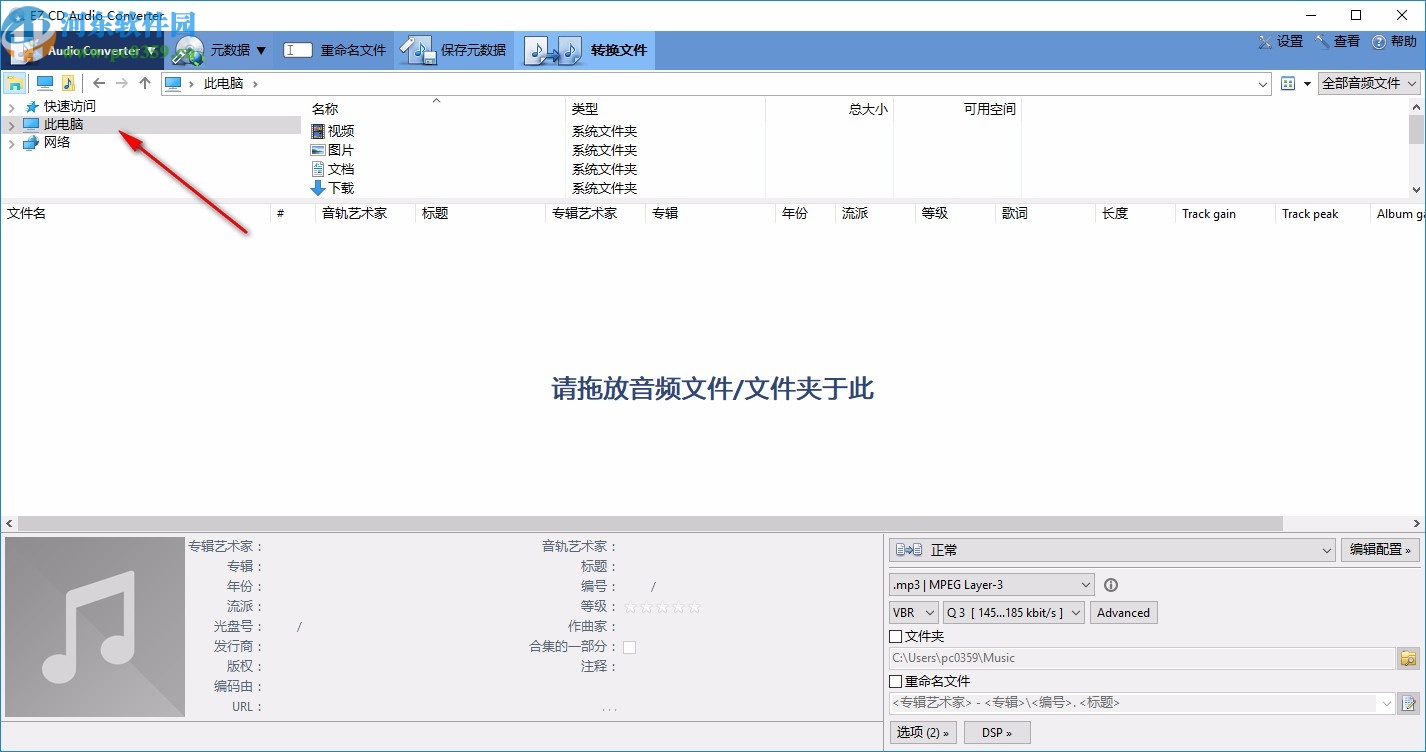Click the DSP » button
1426x752 pixels.
(996, 732)
